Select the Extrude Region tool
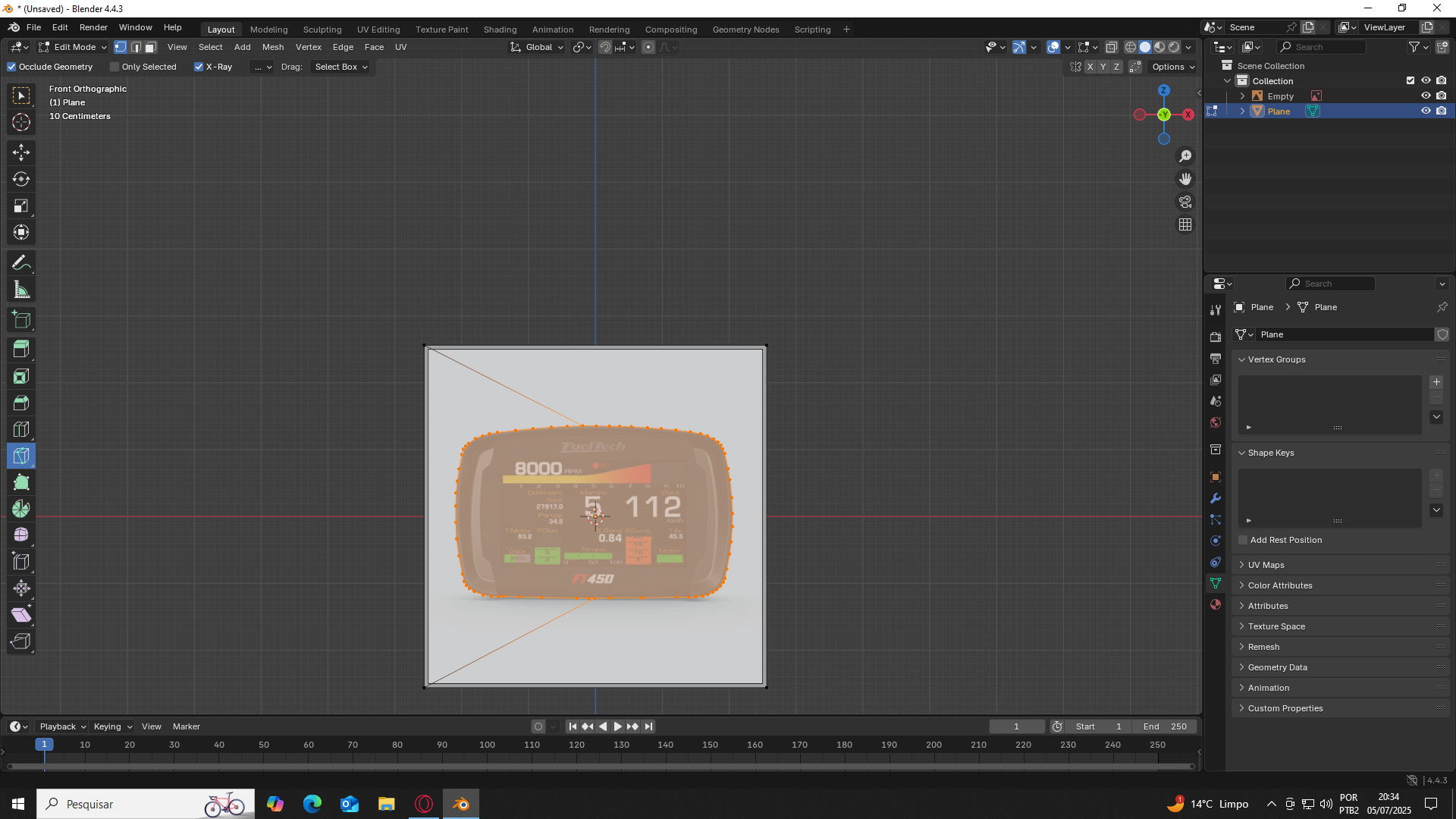Screen dimensions: 1456x819 coord(21,350)
